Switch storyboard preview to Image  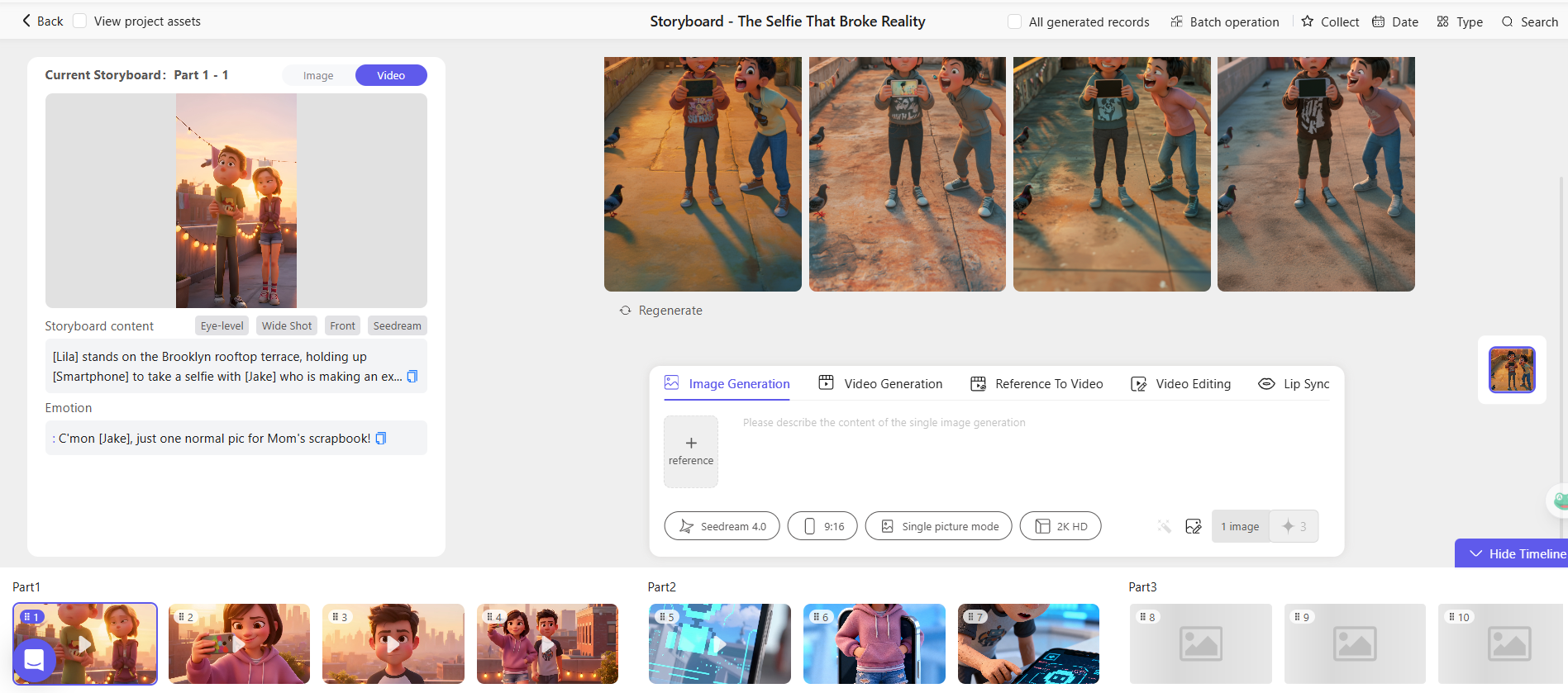(x=318, y=75)
